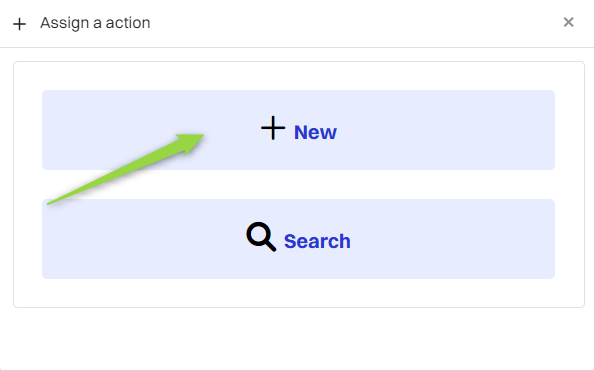Create a new action with New button
The height and width of the screenshot is (370, 594).
tap(299, 130)
